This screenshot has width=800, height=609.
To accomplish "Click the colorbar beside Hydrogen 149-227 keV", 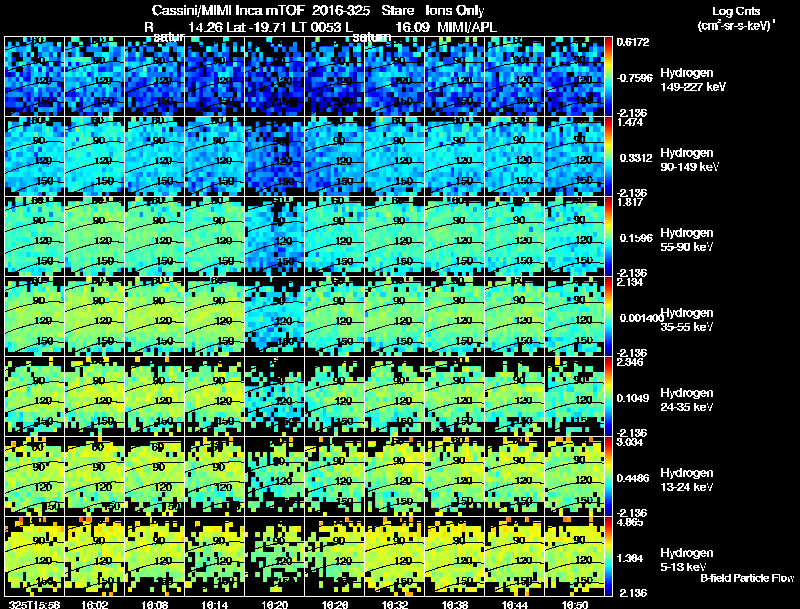I will [608, 76].
